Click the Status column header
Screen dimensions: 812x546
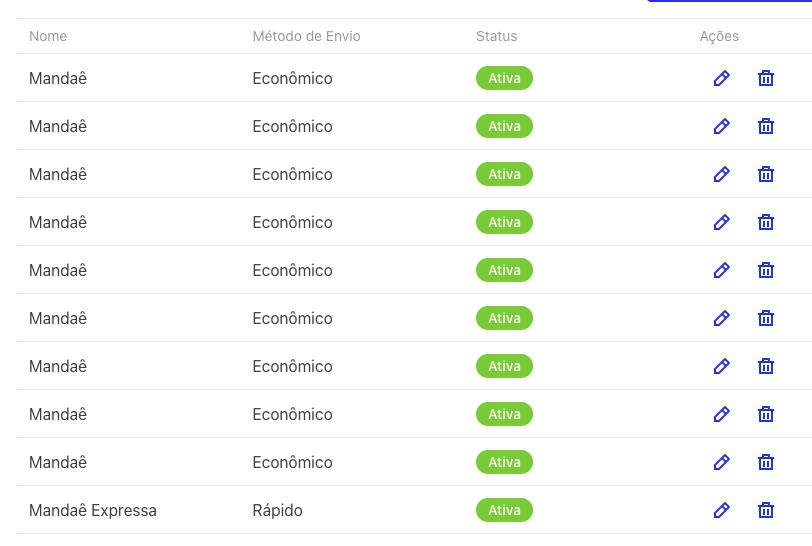point(497,36)
